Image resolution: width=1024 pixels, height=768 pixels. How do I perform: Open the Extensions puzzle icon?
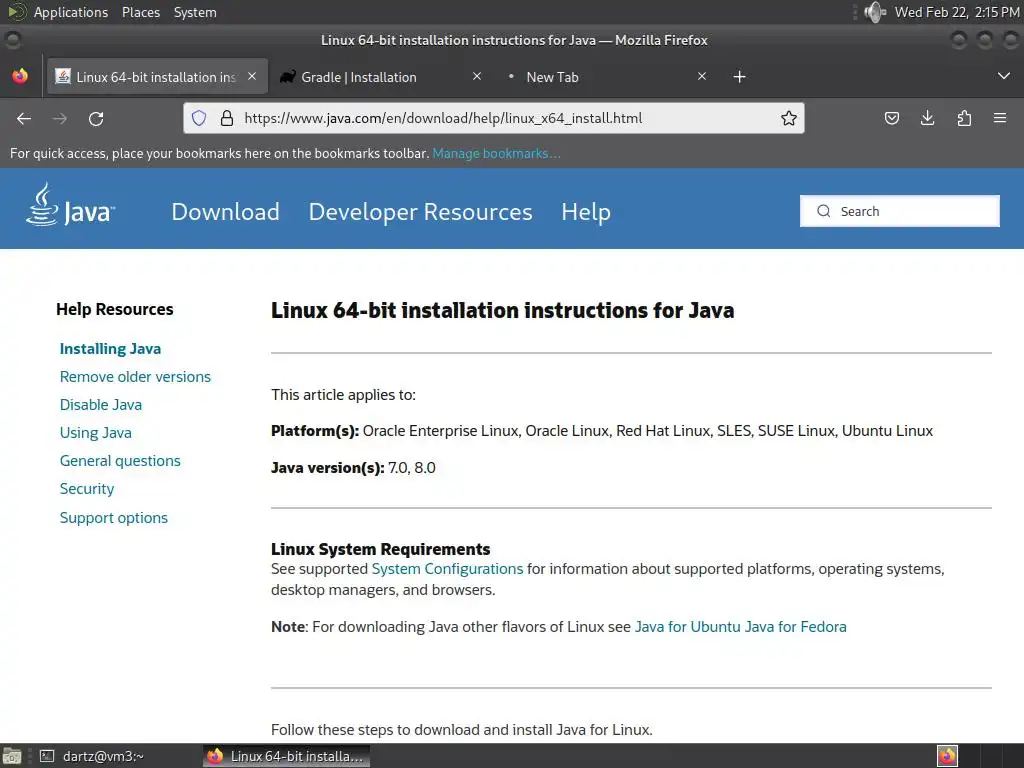(964, 118)
